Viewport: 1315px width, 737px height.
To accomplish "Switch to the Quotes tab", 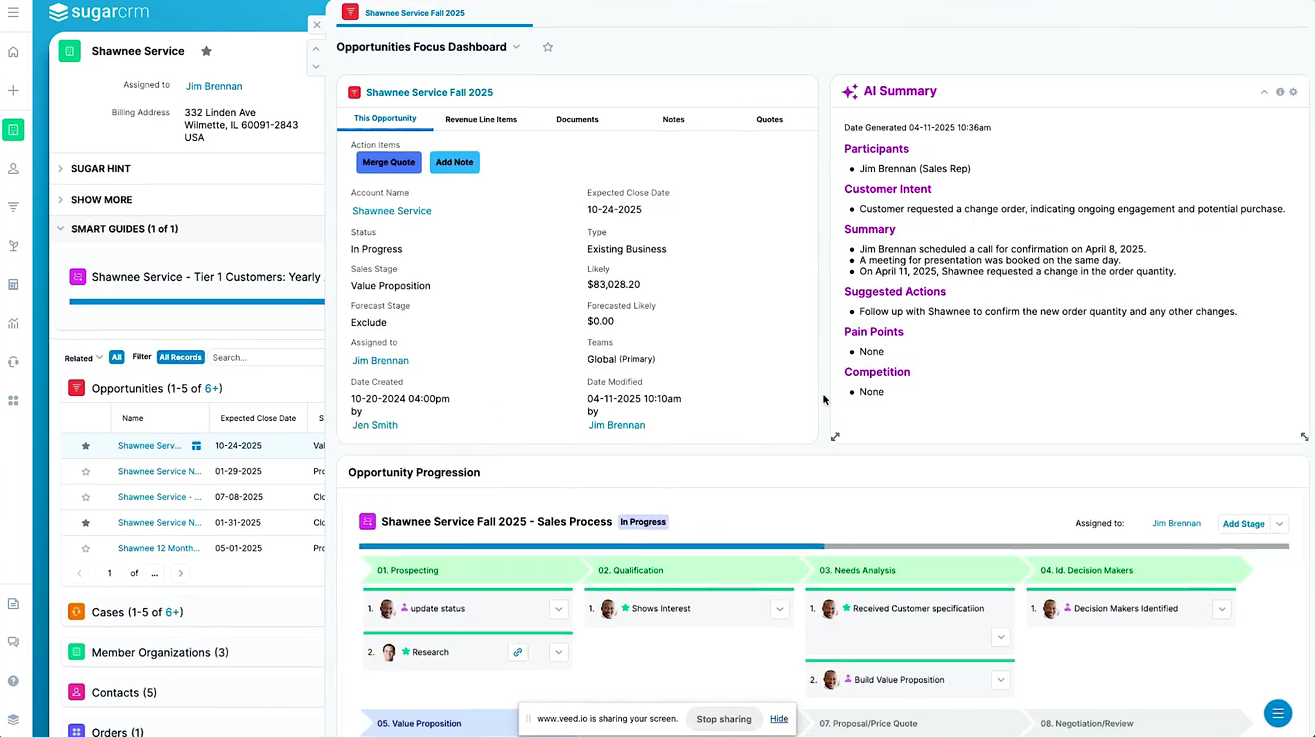I will tap(769, 119).
